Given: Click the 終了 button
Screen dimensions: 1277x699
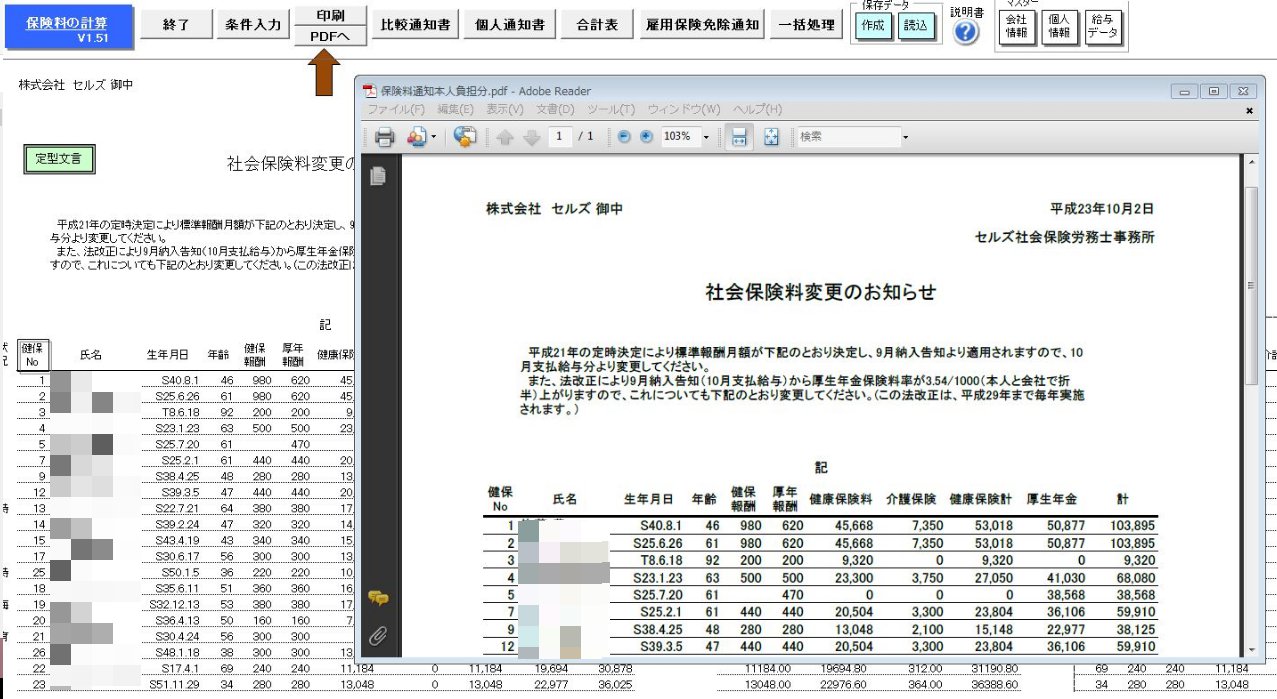Looking at the screenshot, I should coord(176,25).
